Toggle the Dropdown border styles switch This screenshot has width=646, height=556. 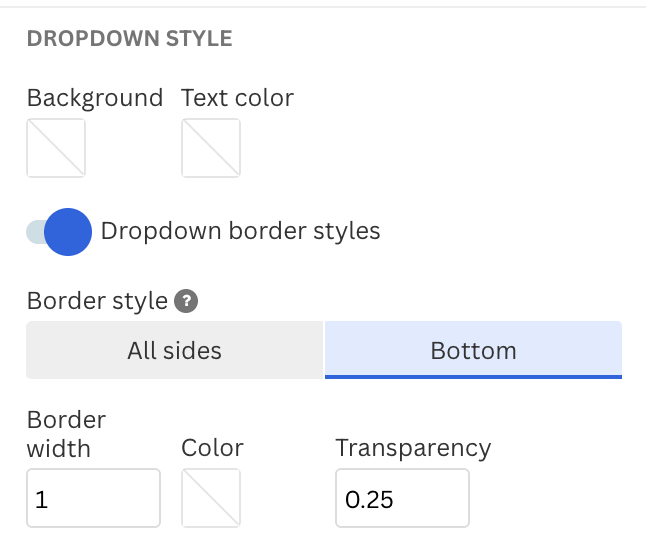(59, 232)
